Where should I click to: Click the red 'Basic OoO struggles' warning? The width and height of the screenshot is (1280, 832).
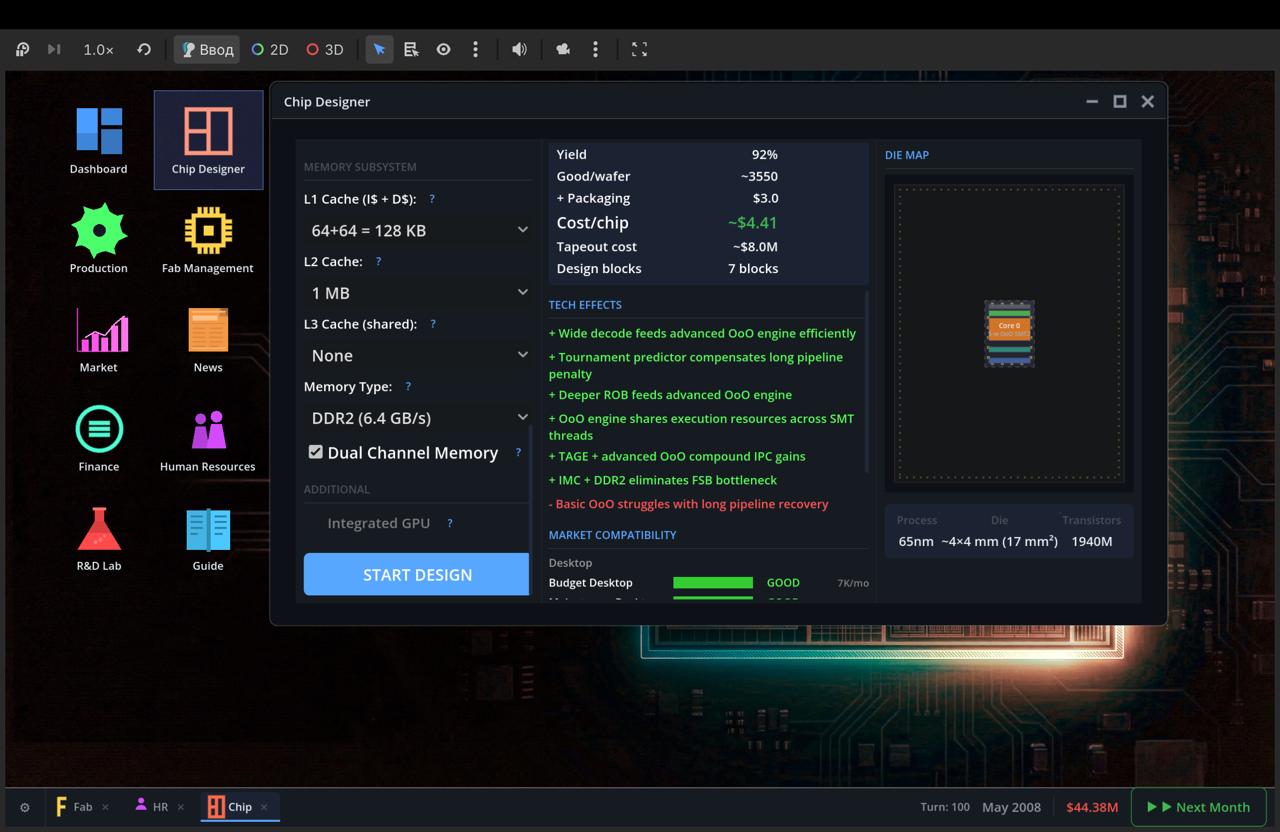pos(688,504)
